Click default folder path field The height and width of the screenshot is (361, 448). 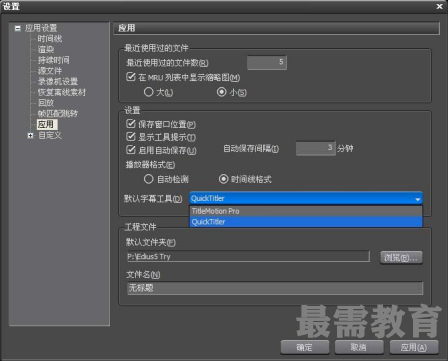pos(248,256)
